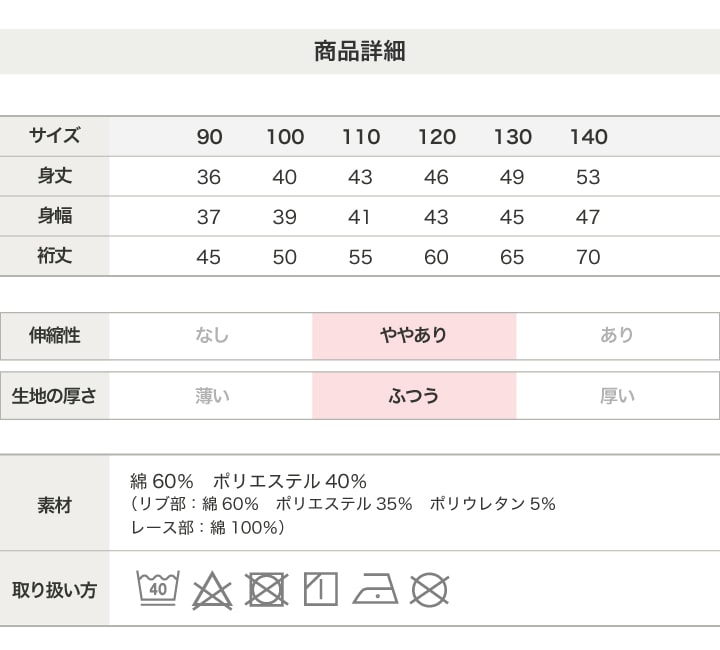The height and width of the screenshot is (650, 720).
Task: Select the highlighted ややあり stretch option
Action: point(414,336)
